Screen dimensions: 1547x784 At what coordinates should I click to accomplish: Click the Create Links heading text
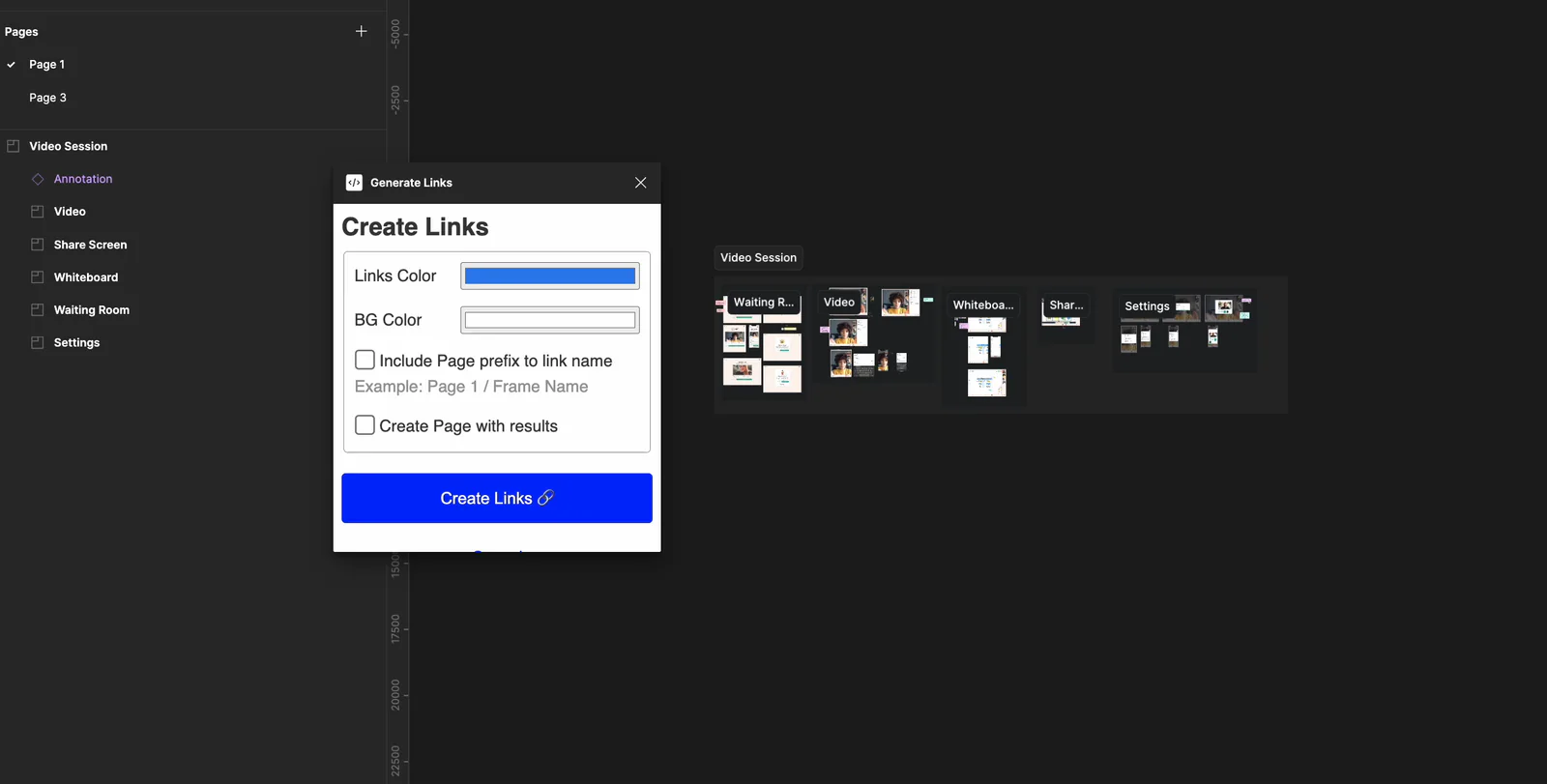point(415,227)
